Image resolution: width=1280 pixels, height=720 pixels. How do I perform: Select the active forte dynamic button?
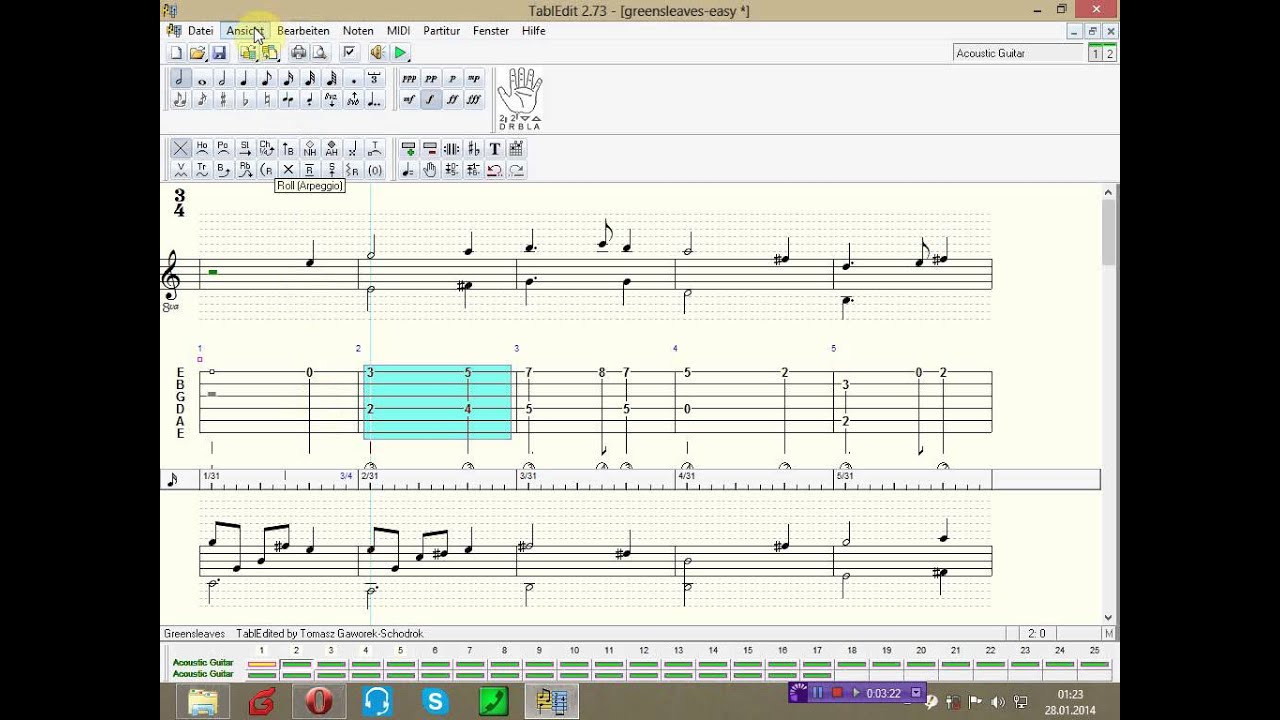tap(431, 100)
